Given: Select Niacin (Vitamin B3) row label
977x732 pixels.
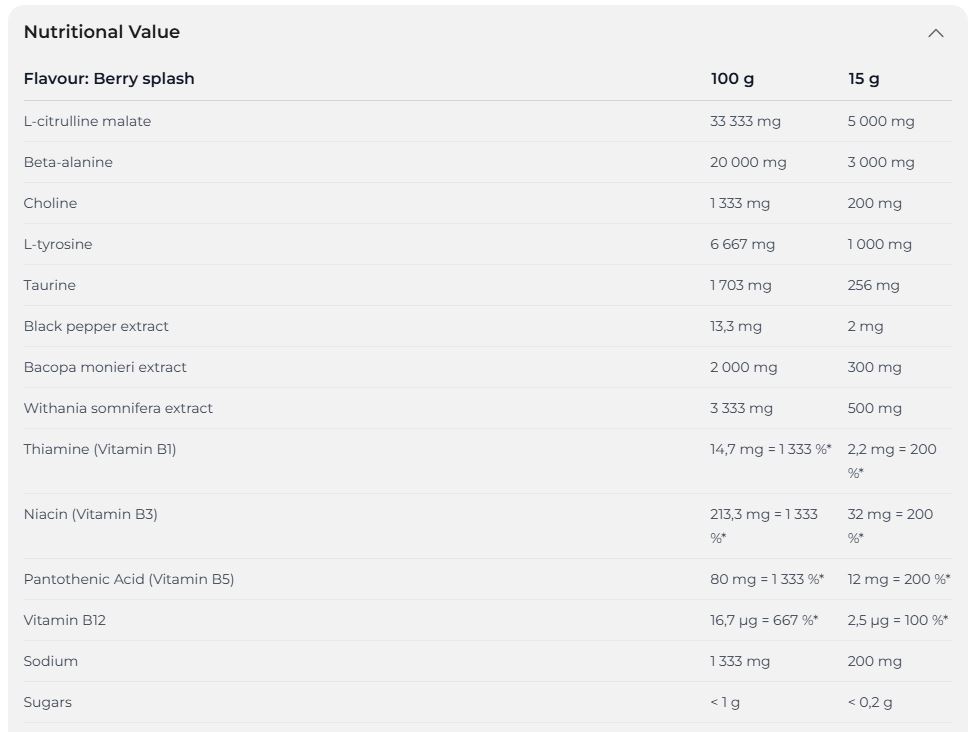Looking at the screenshot, I should click(90, 514).
